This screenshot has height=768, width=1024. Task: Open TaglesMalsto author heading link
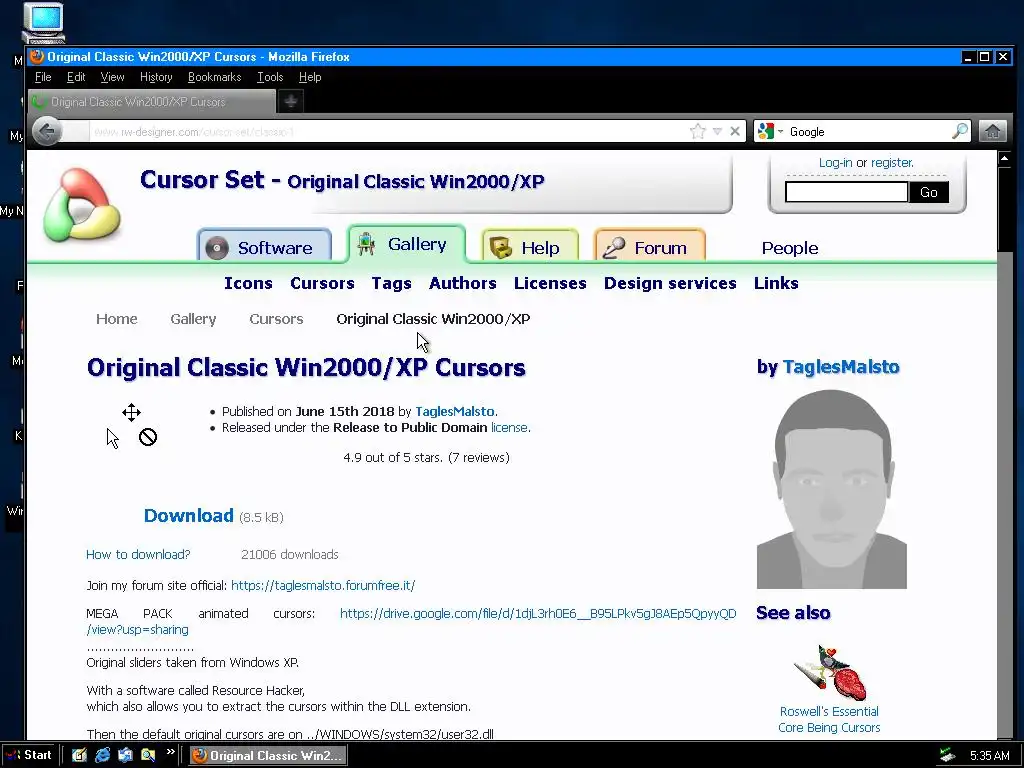click(x=841, y=367)
